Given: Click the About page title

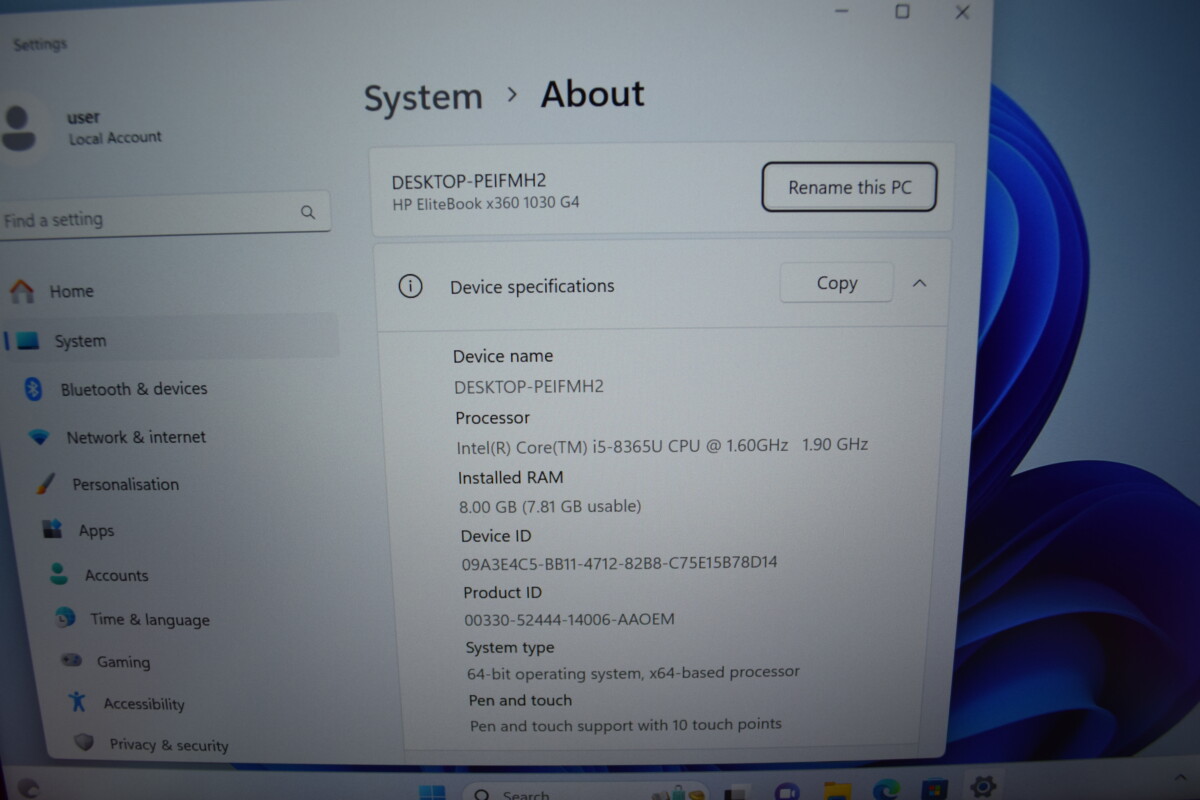Looking at the screenshot, I should click(x=593, y=95).
